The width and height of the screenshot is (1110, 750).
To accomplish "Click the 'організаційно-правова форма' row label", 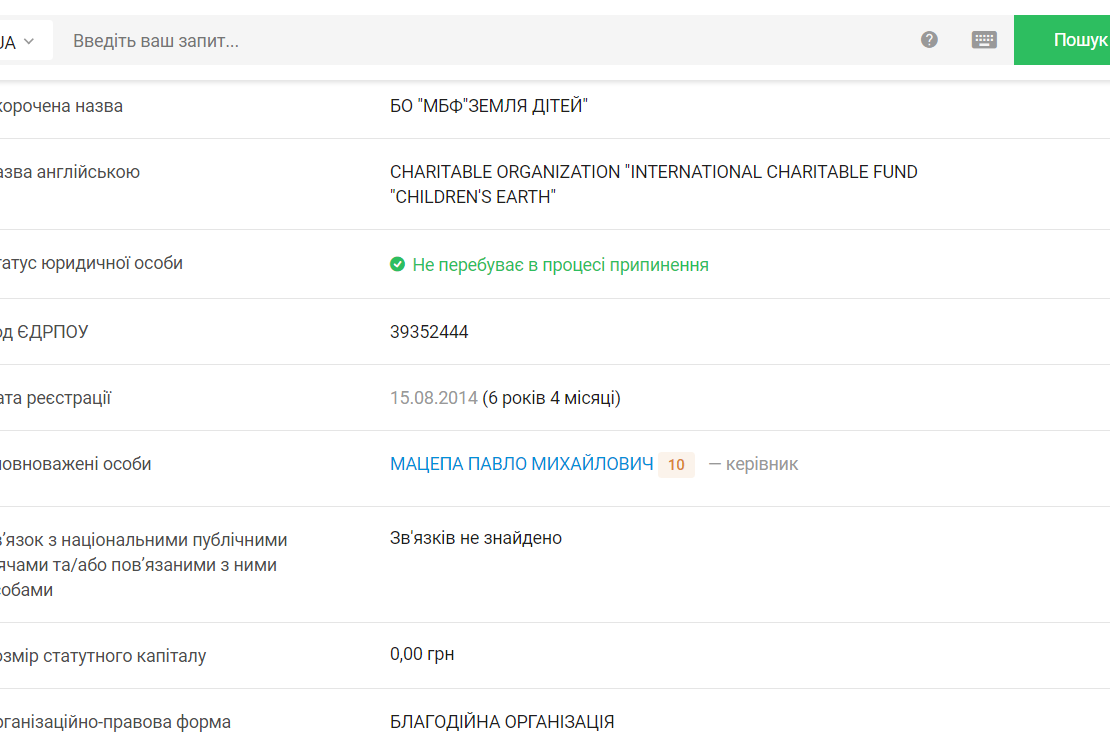I will [115, 722].
